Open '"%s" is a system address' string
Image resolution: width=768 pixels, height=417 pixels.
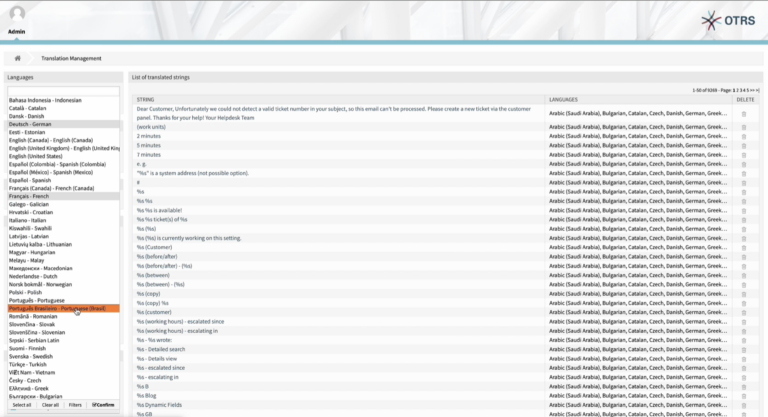193,173
